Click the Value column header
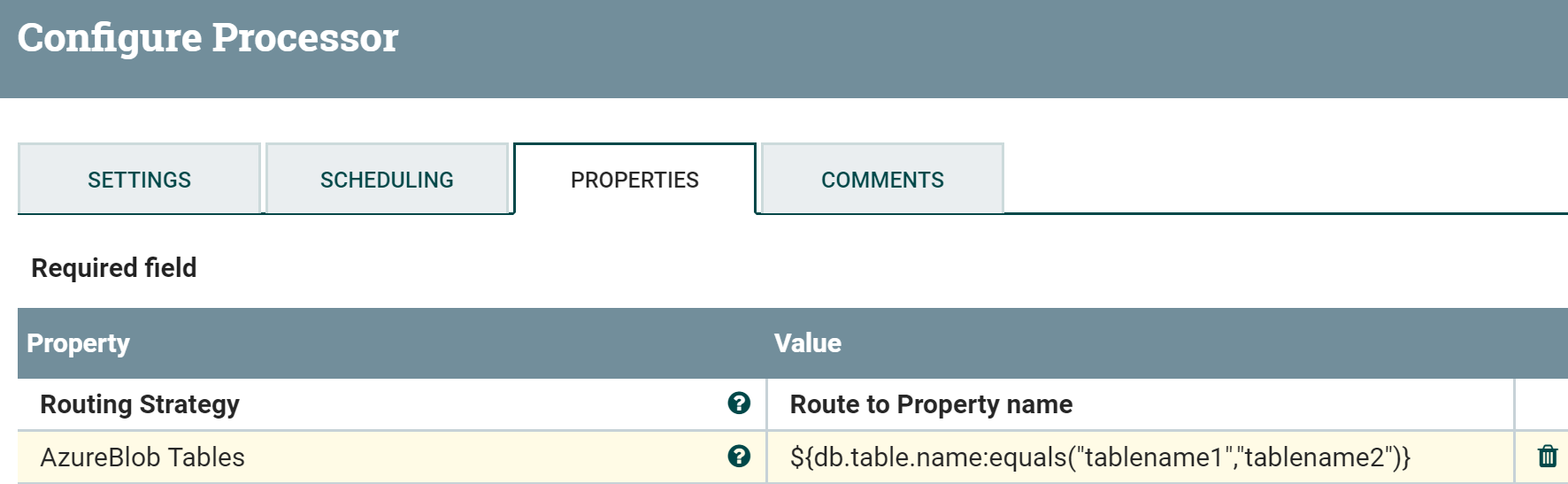Viewport: 1568px width, 484px height. pyautogui.click(x=808, y=343)
